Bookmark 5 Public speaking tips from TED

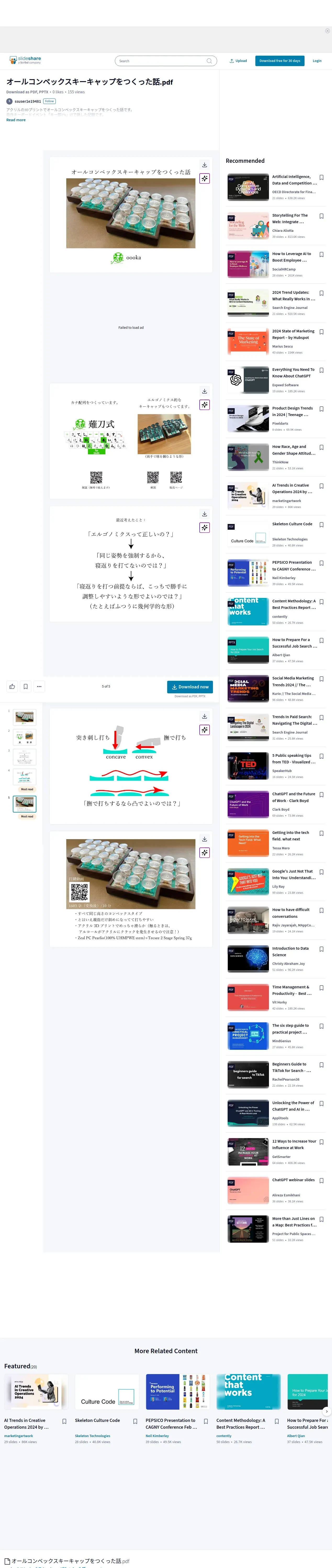pyautogui.click(x=322, y=757)
